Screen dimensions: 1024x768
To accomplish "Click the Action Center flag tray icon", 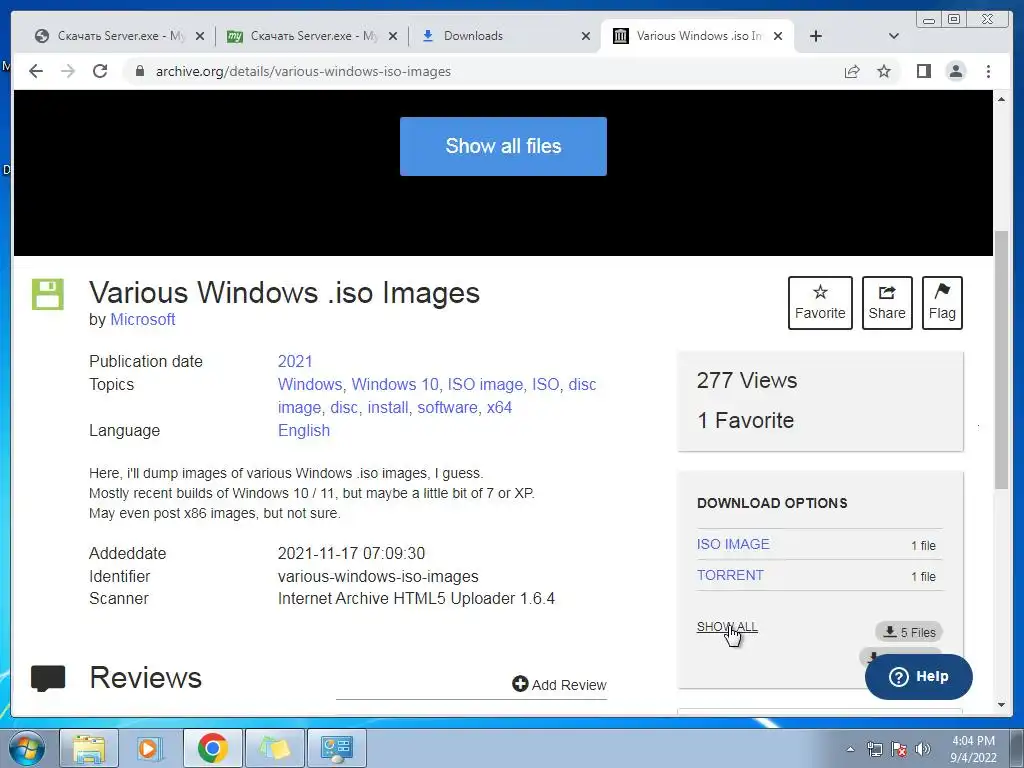I will click(x=899, y=749).
